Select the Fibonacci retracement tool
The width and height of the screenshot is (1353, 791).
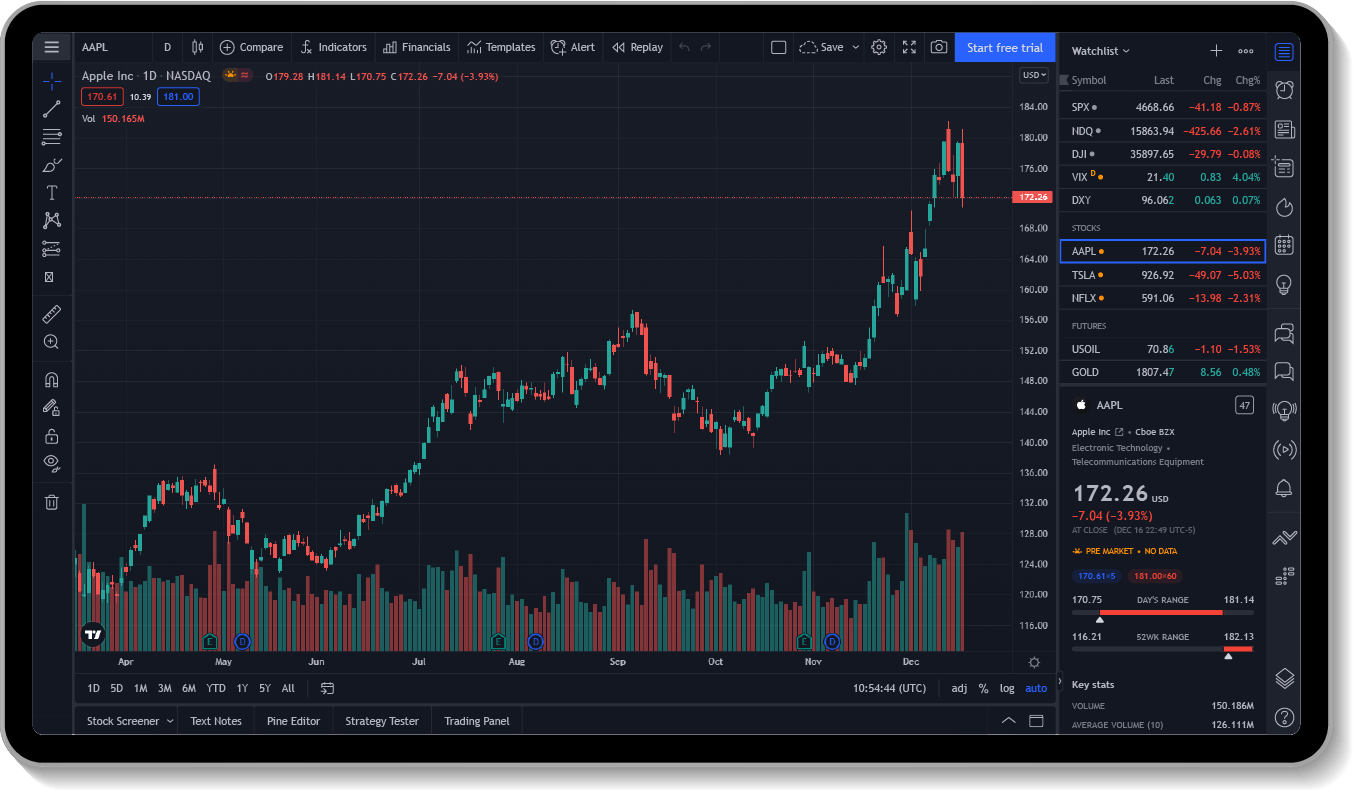[x=52, y=137]
